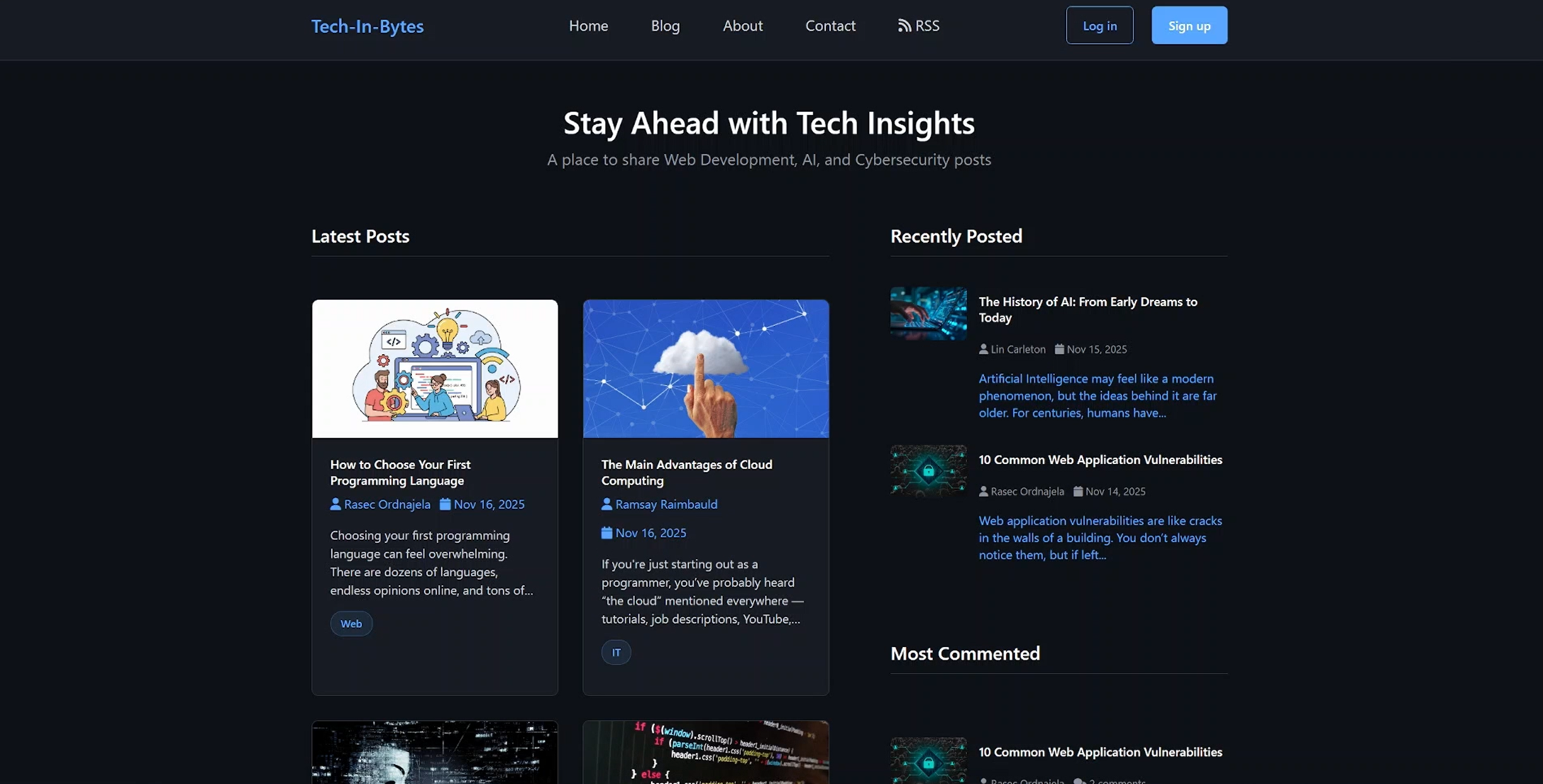Viewport: 1543px width, 784px height.
Task: Click the Sign up button
Action: click(x=1189, y=25)
